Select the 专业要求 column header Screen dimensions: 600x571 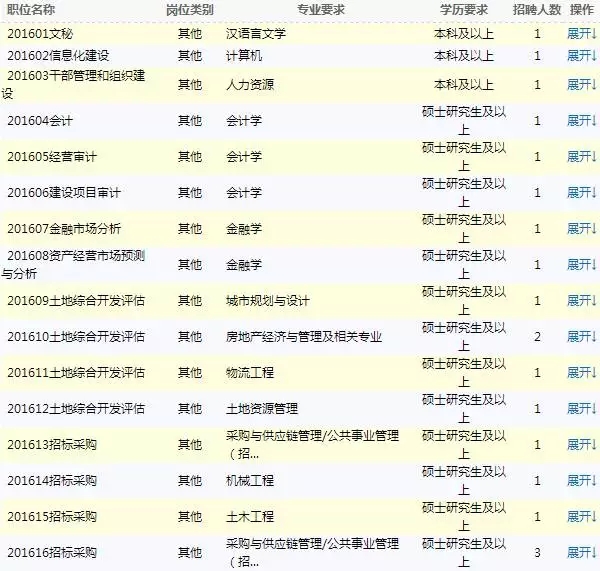[x=321, y=9]
